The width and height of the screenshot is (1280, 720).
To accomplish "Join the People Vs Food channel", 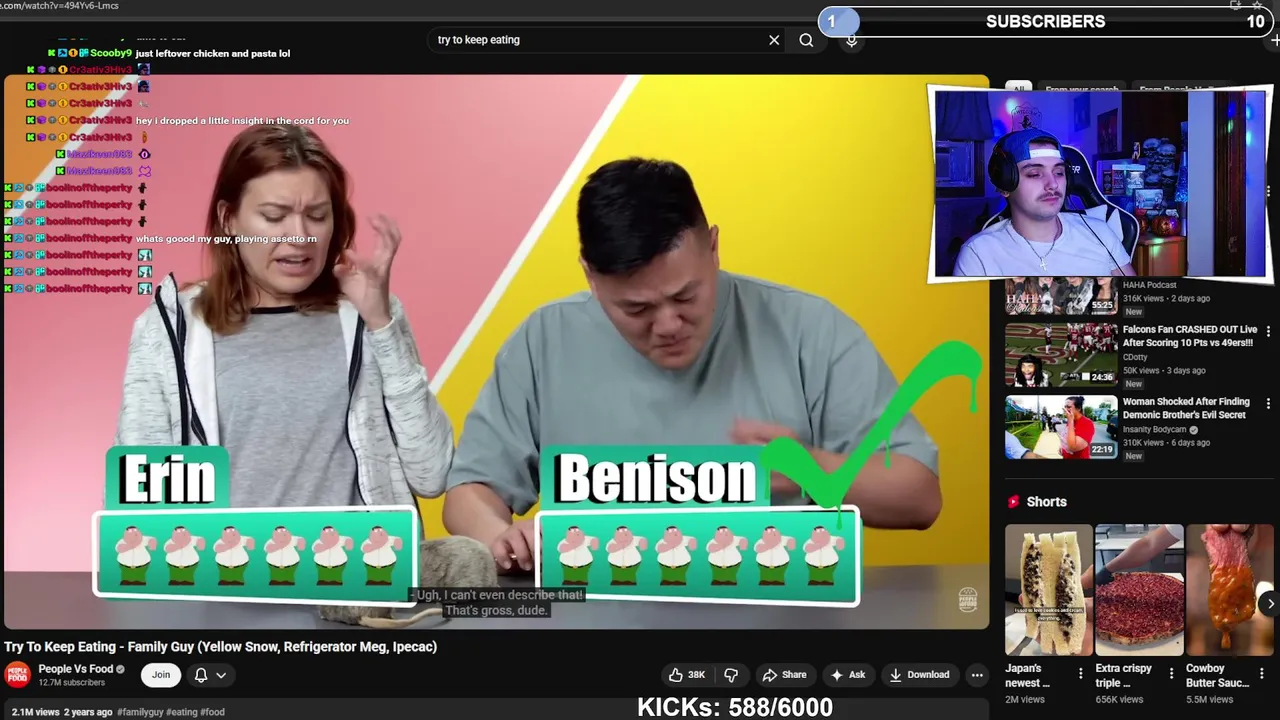I will (161, 675).
